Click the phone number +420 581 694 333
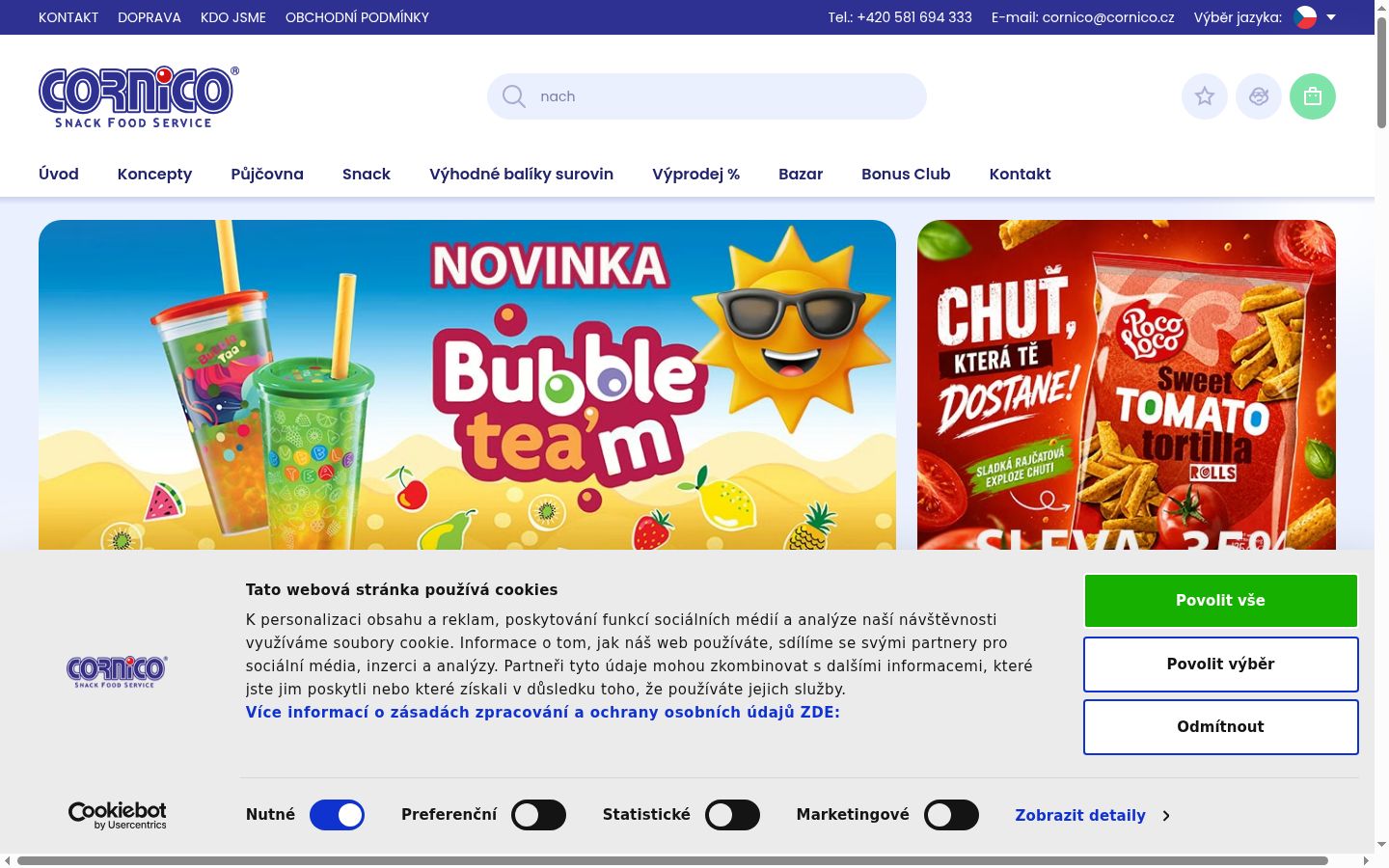 (914, 17)
